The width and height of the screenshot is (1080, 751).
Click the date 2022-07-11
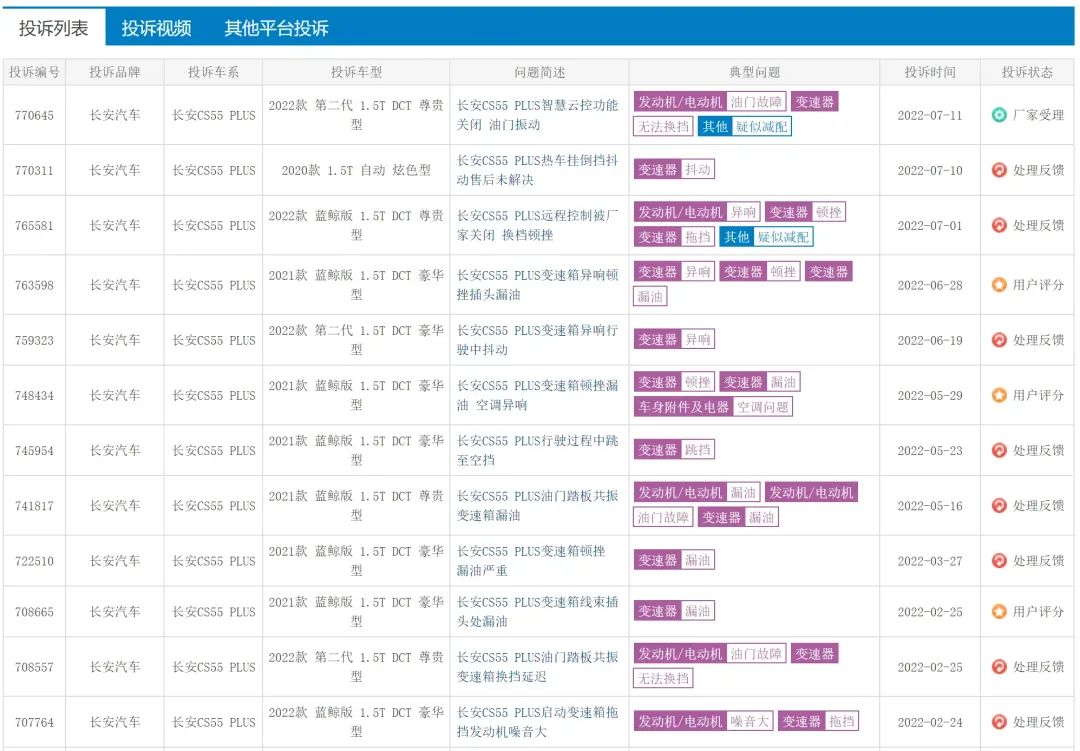tap(930, 115)
